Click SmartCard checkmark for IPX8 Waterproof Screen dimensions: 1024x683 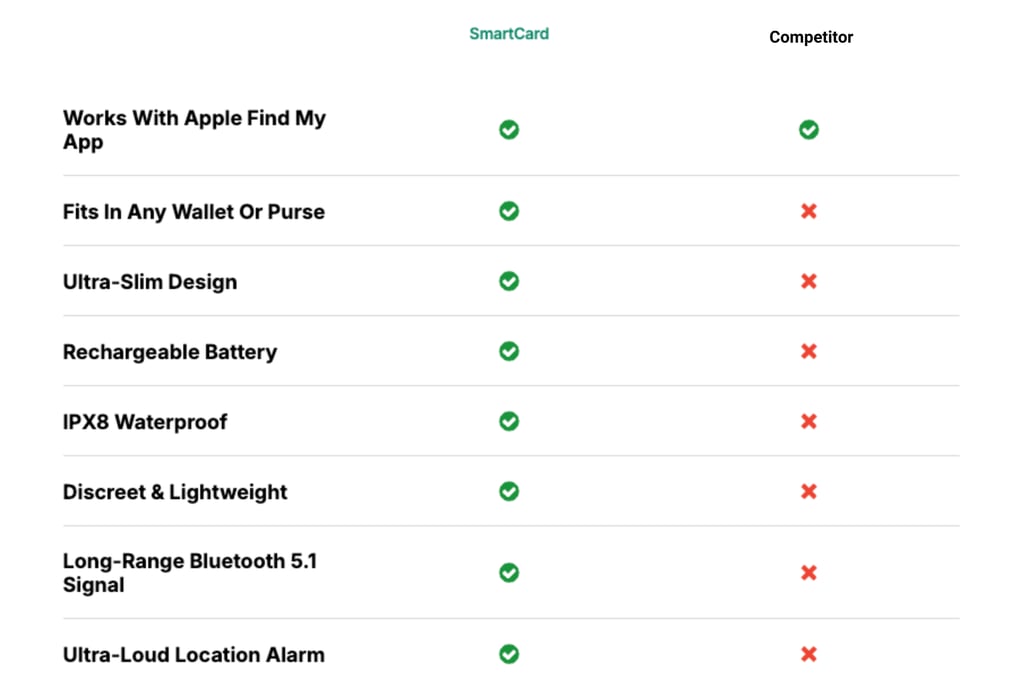click(509, 421)
